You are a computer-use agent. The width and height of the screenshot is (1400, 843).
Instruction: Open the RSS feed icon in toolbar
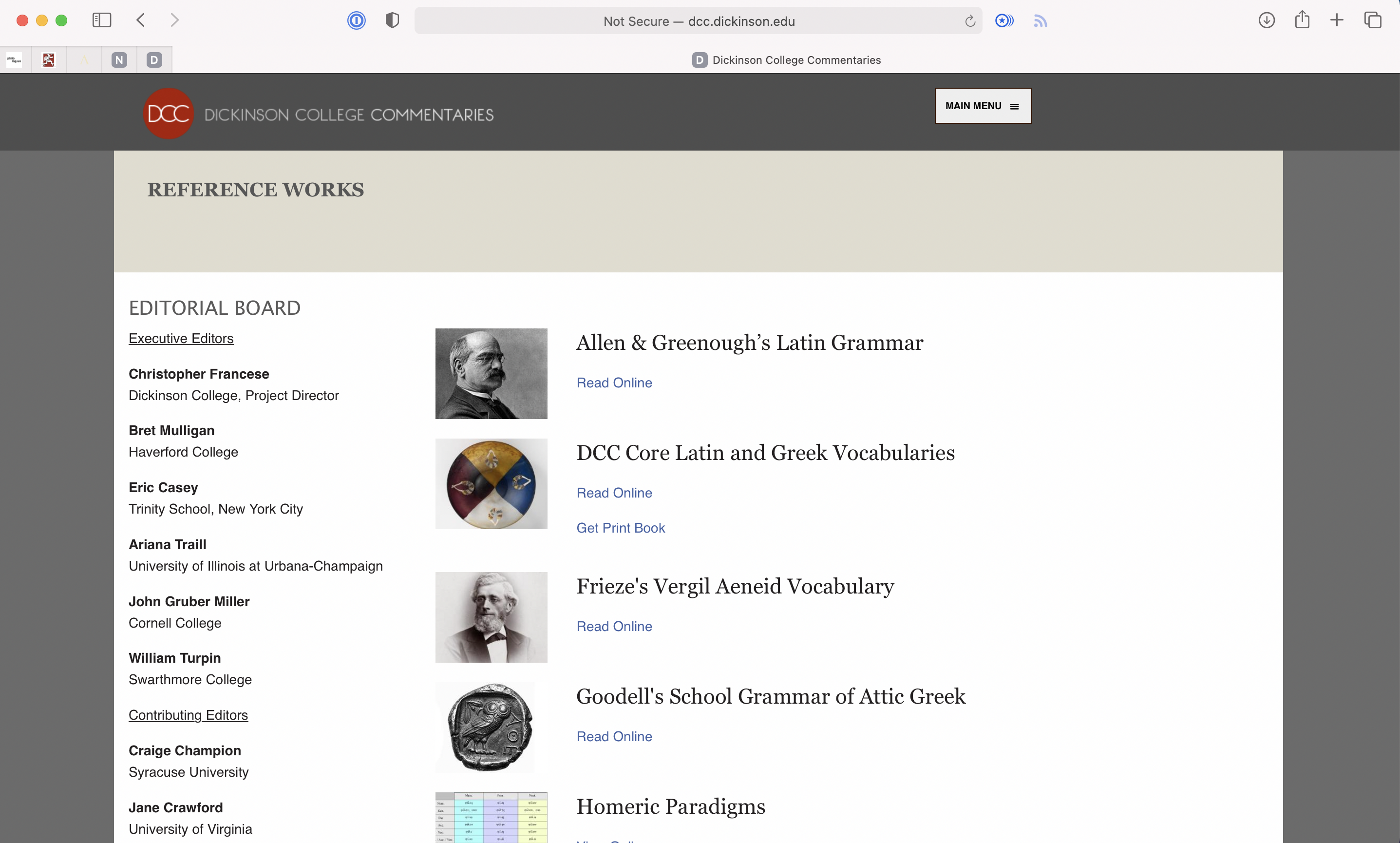pyautogui.click(x=1040, y=21)
